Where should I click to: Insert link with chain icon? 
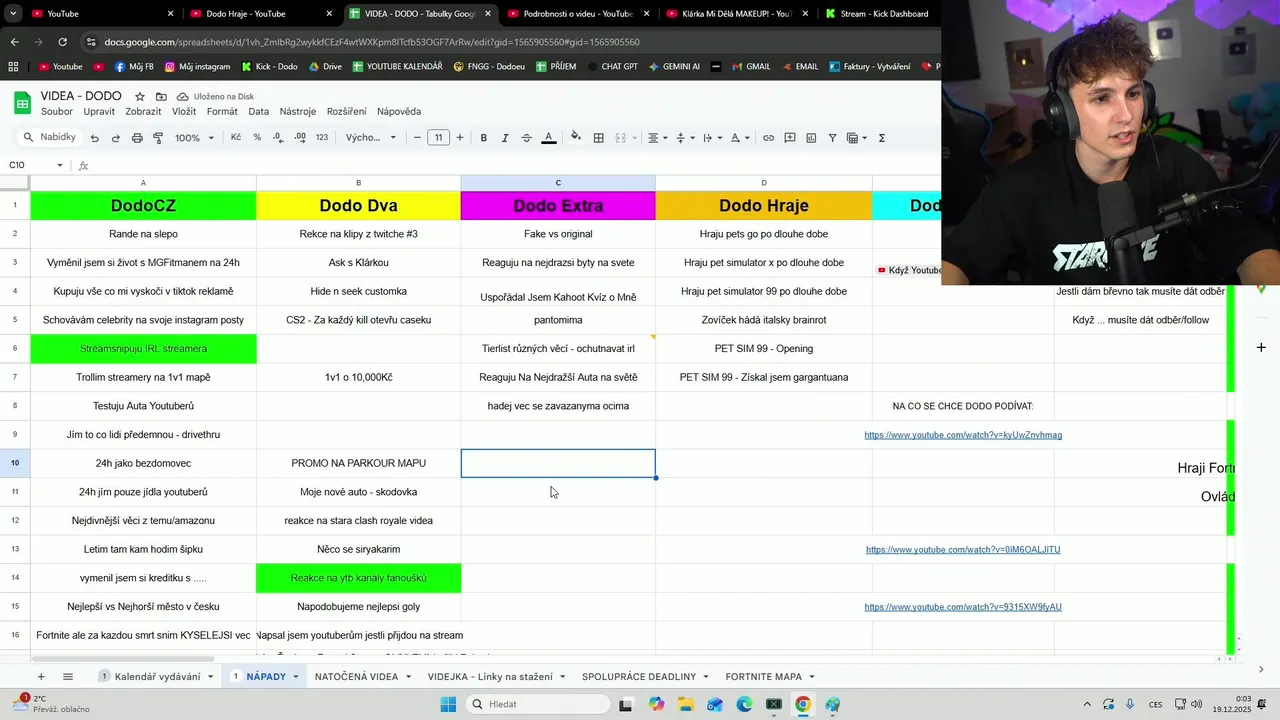click(768, 138)
